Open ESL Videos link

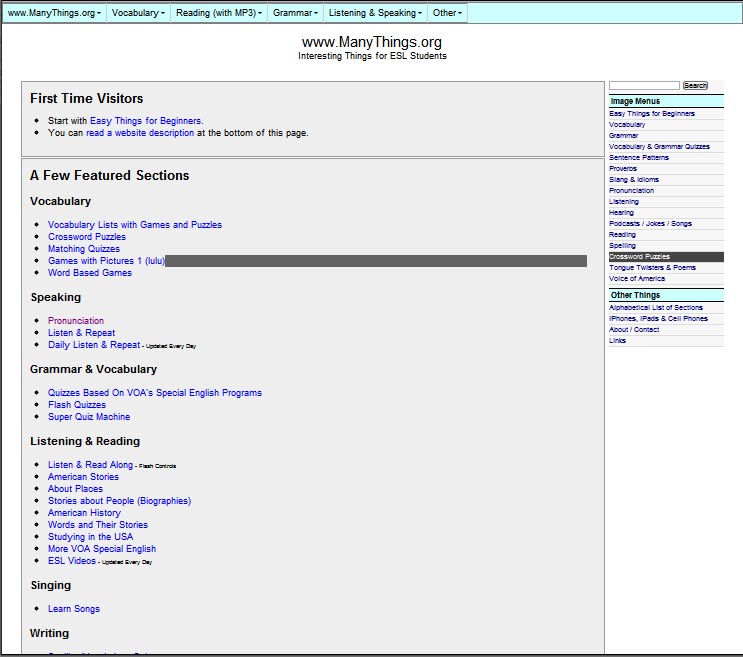click(x=72, y=561)
